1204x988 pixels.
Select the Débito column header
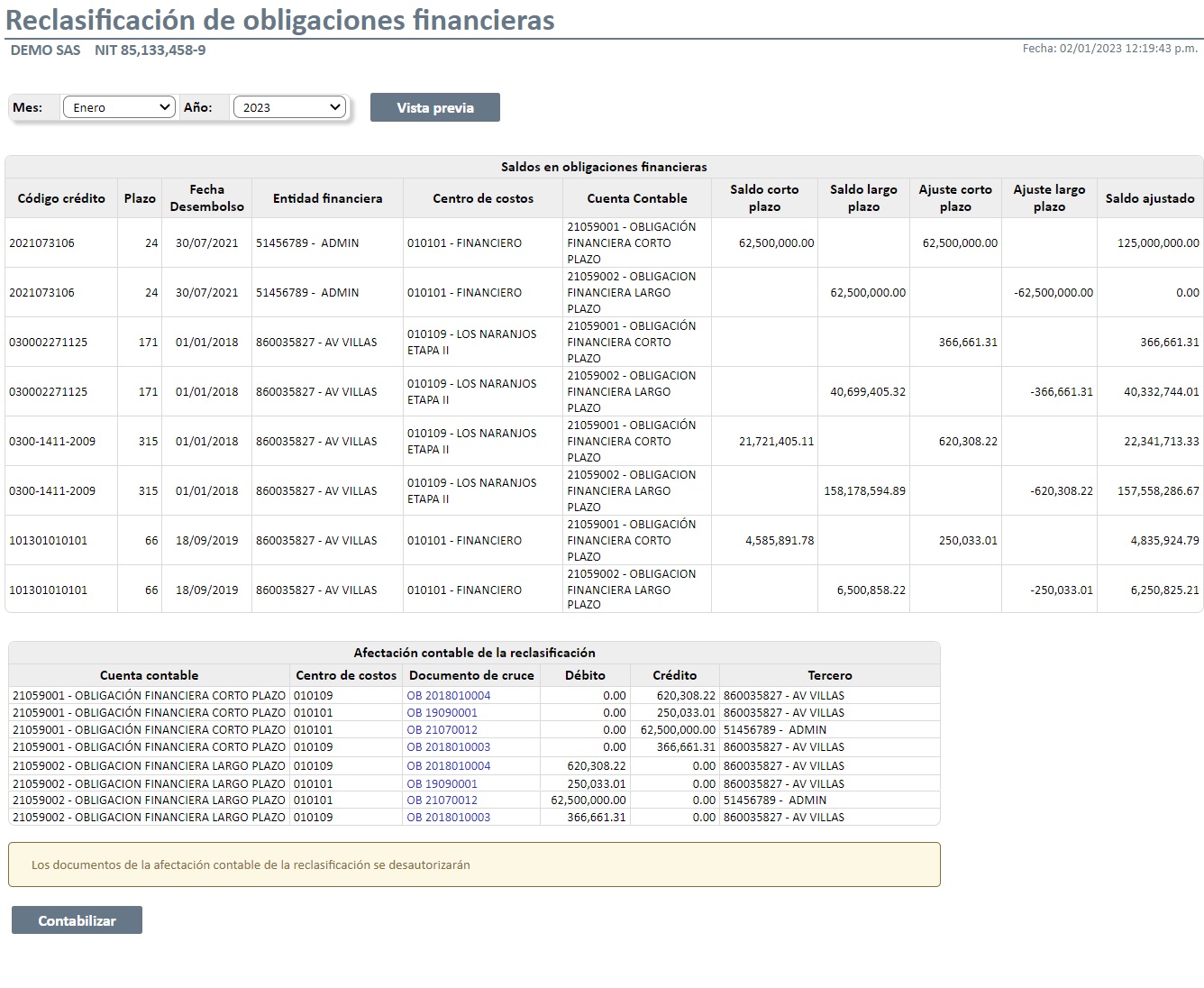tap(585, 675)
